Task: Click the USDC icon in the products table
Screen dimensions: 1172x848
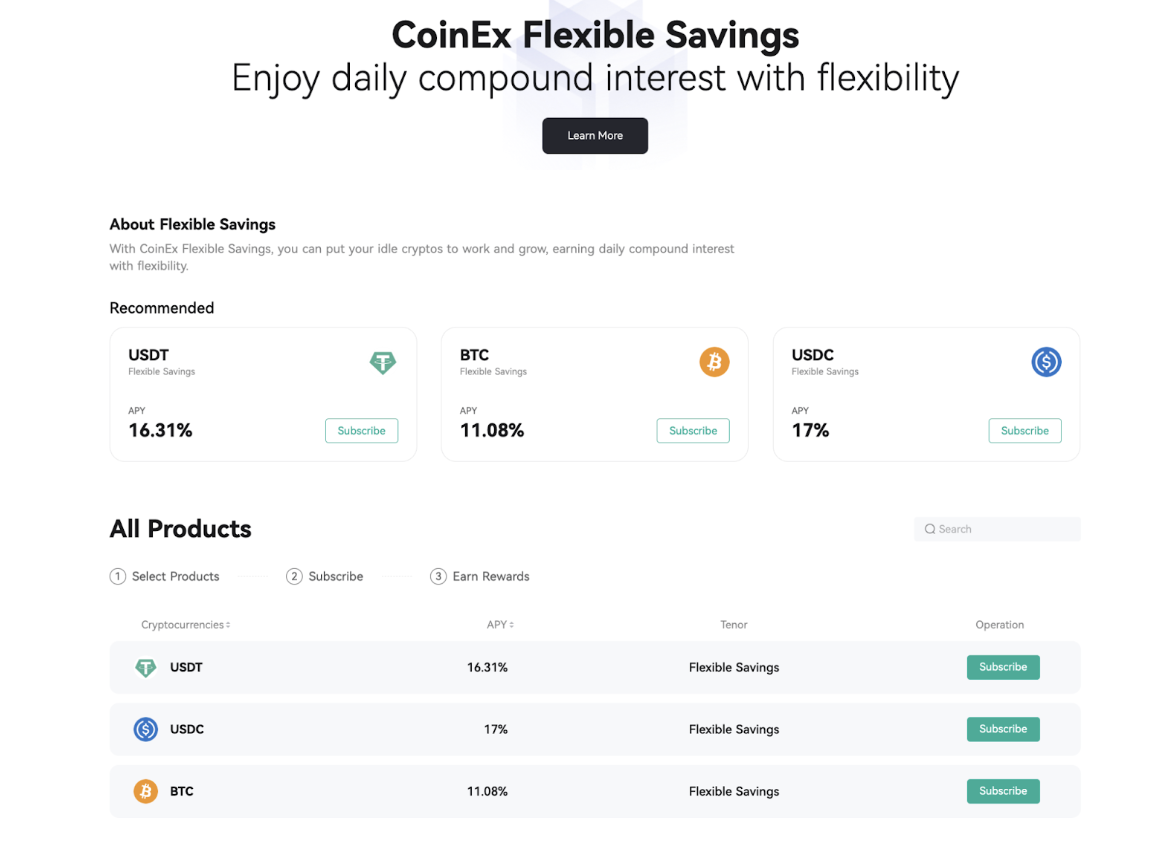Action: tap(146, 730)
